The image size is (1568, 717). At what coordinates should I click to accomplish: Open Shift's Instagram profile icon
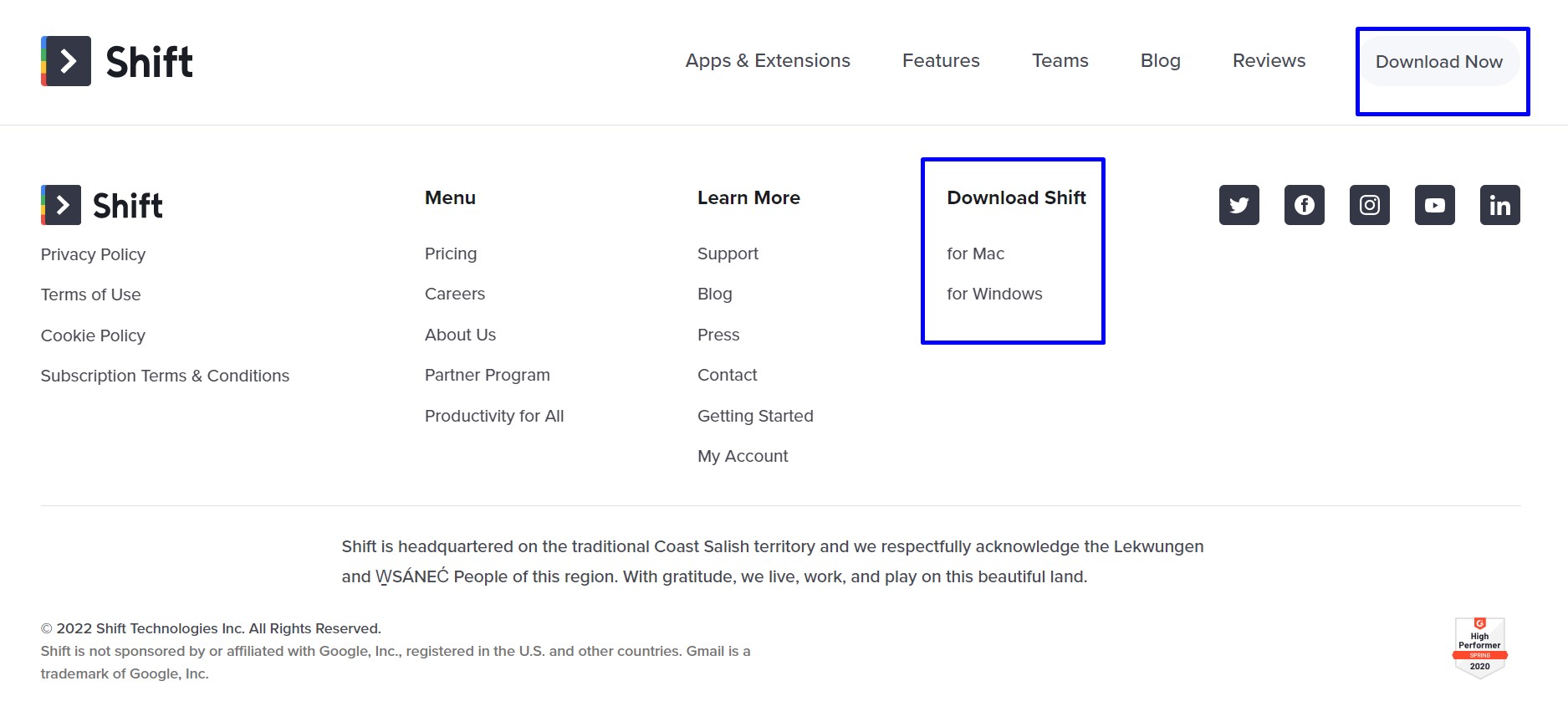click(x=1369, y=205)
